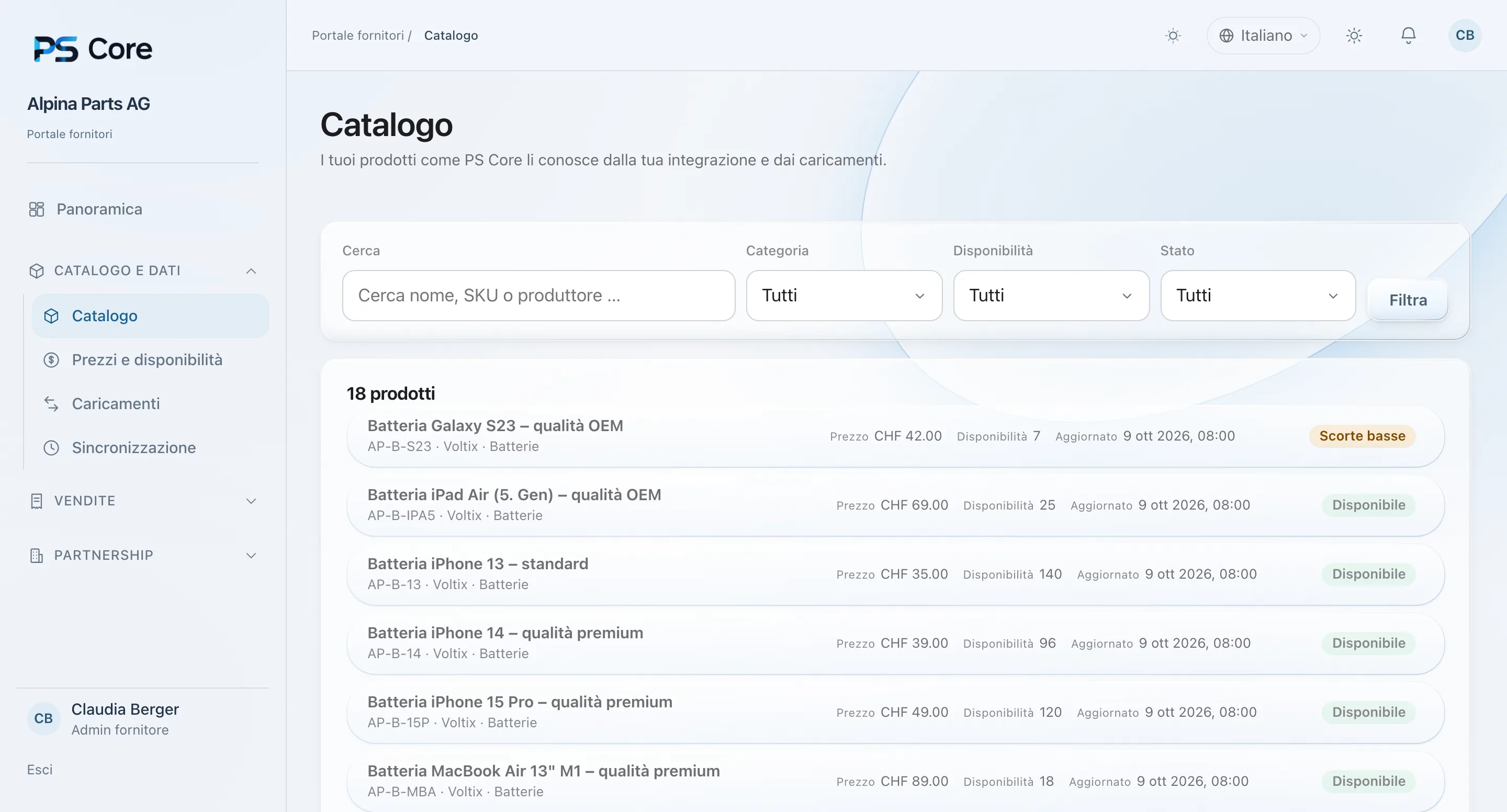Open Batteria iPad Air (5. Gen) row
Screen dimensions: 1507x812
point(895,505)
